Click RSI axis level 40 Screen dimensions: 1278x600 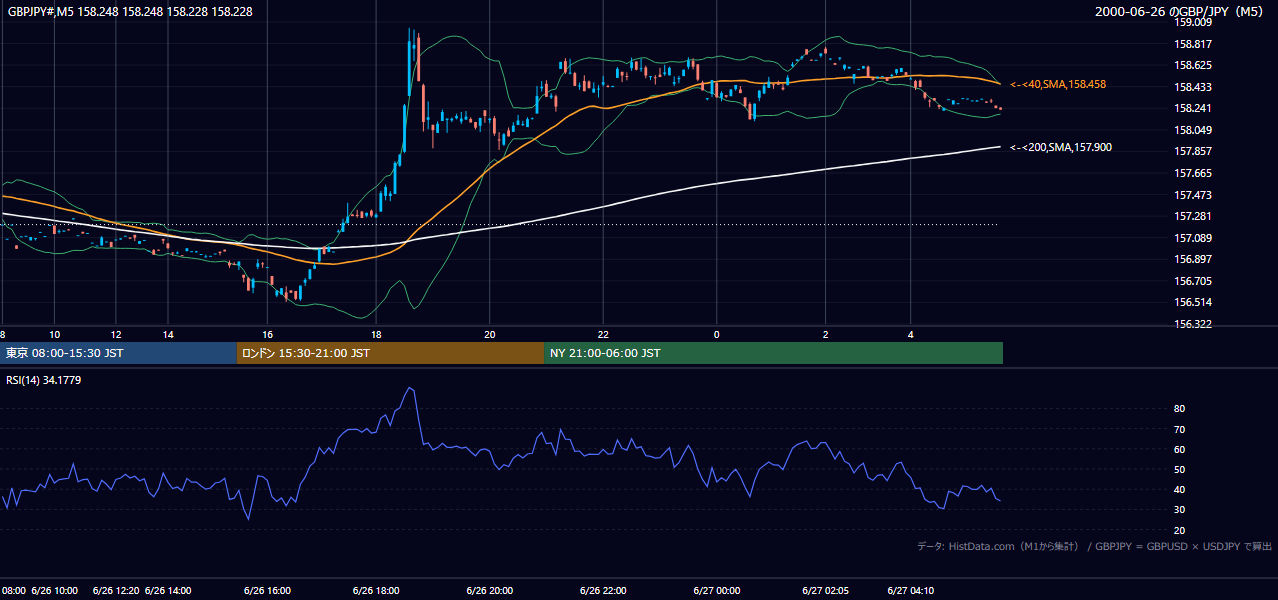1179,490
